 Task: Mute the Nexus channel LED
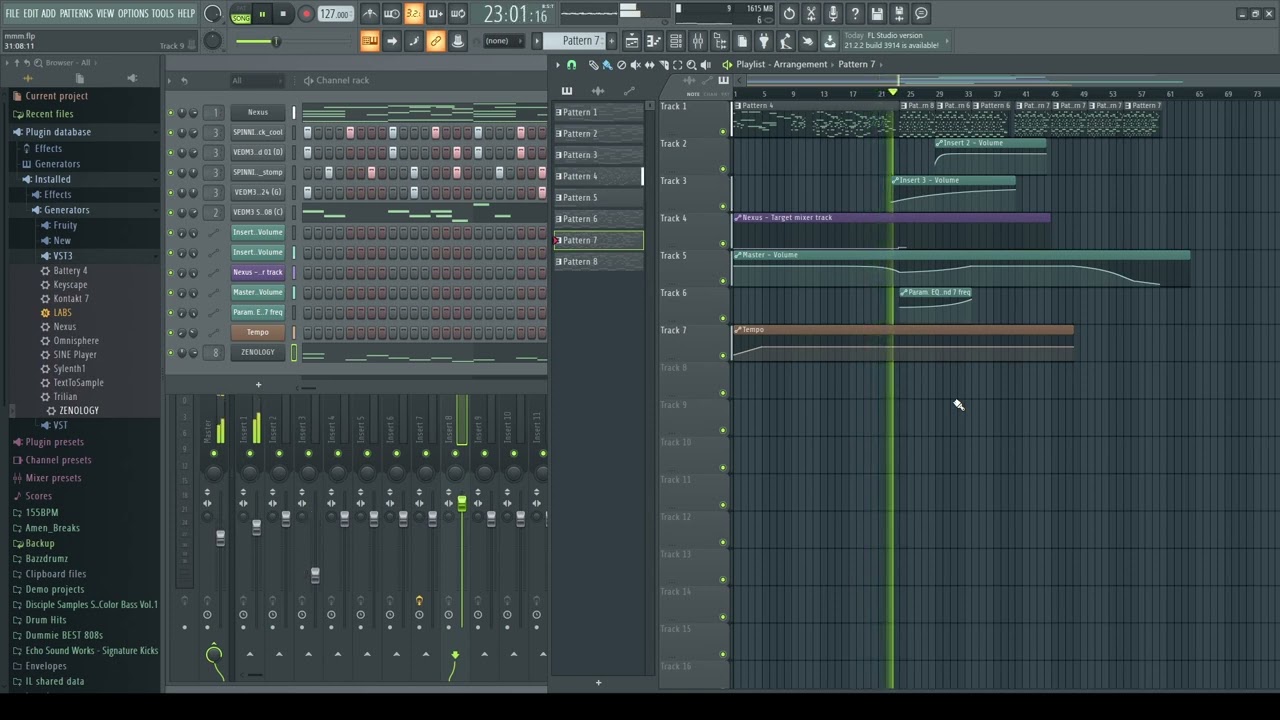(x=170, y=112)
